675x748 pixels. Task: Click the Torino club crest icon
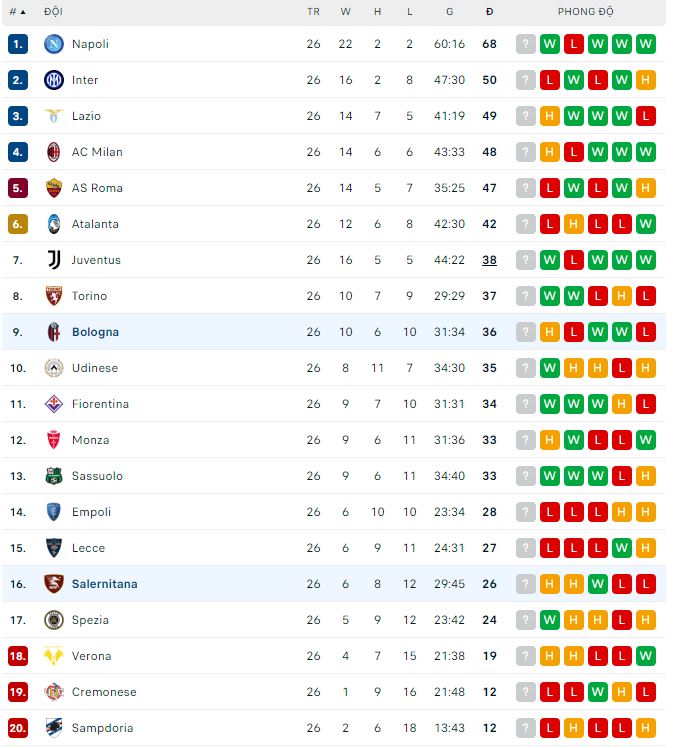54,296
